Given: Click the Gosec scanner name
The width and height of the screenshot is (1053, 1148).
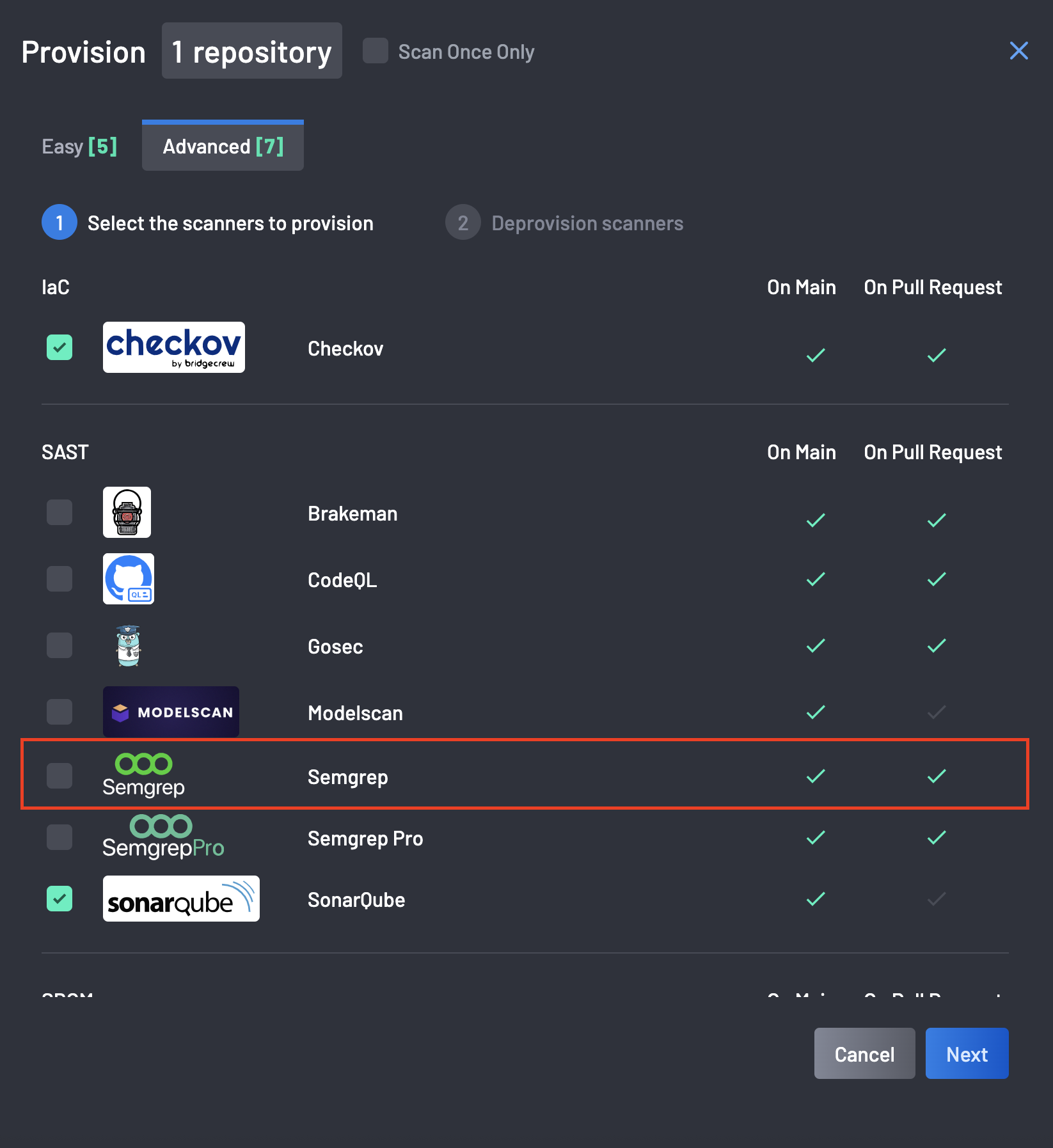Looking at the screenshot, I should point(335,647).
